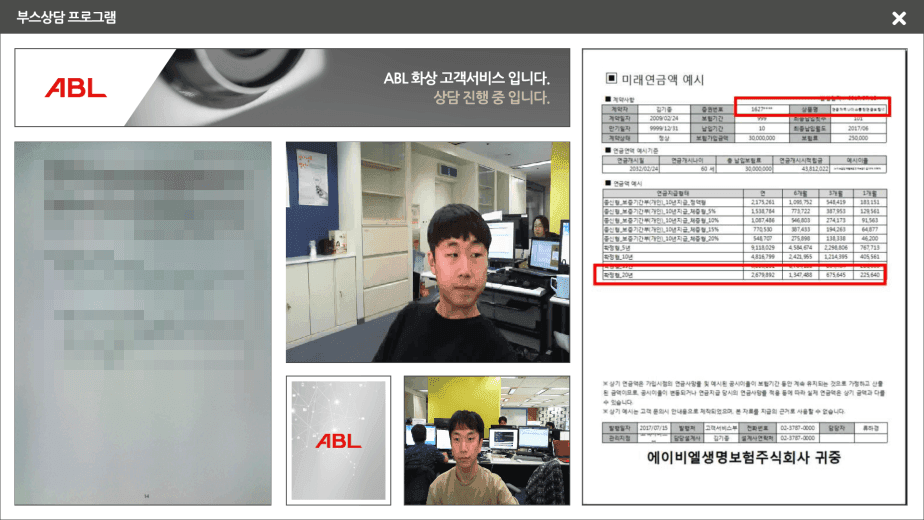Click the ABL 화상 고객서비스 입니다 text
Viewport: 924px width, 520px height.
pyautogui.click(x=467, y=78)
